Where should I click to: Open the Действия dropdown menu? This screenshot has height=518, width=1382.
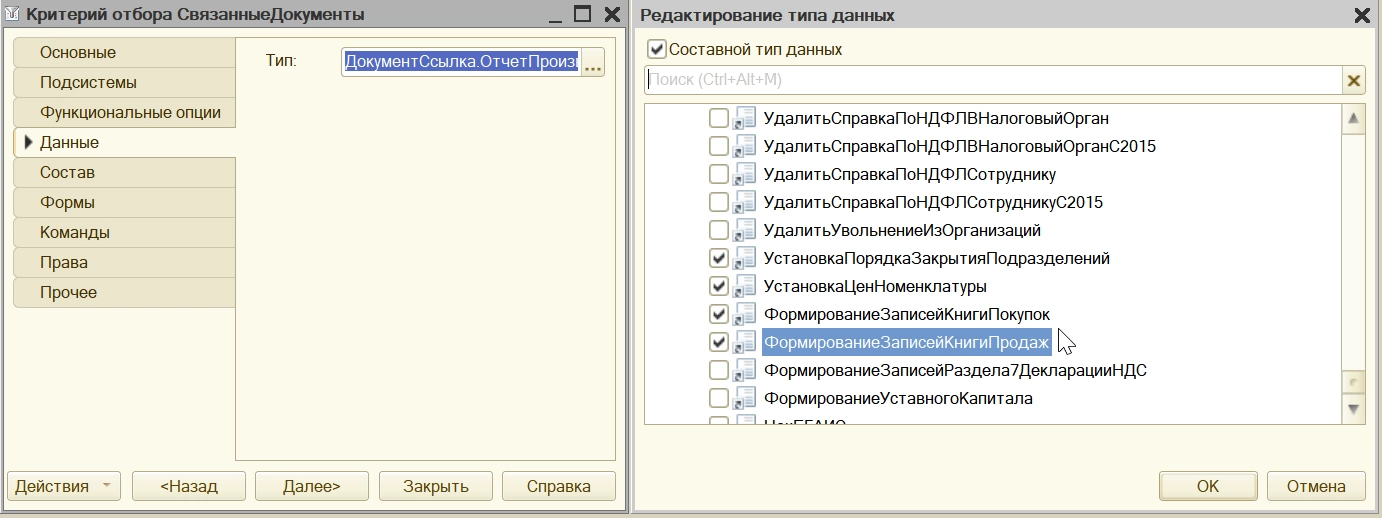(x=64, y=487)
